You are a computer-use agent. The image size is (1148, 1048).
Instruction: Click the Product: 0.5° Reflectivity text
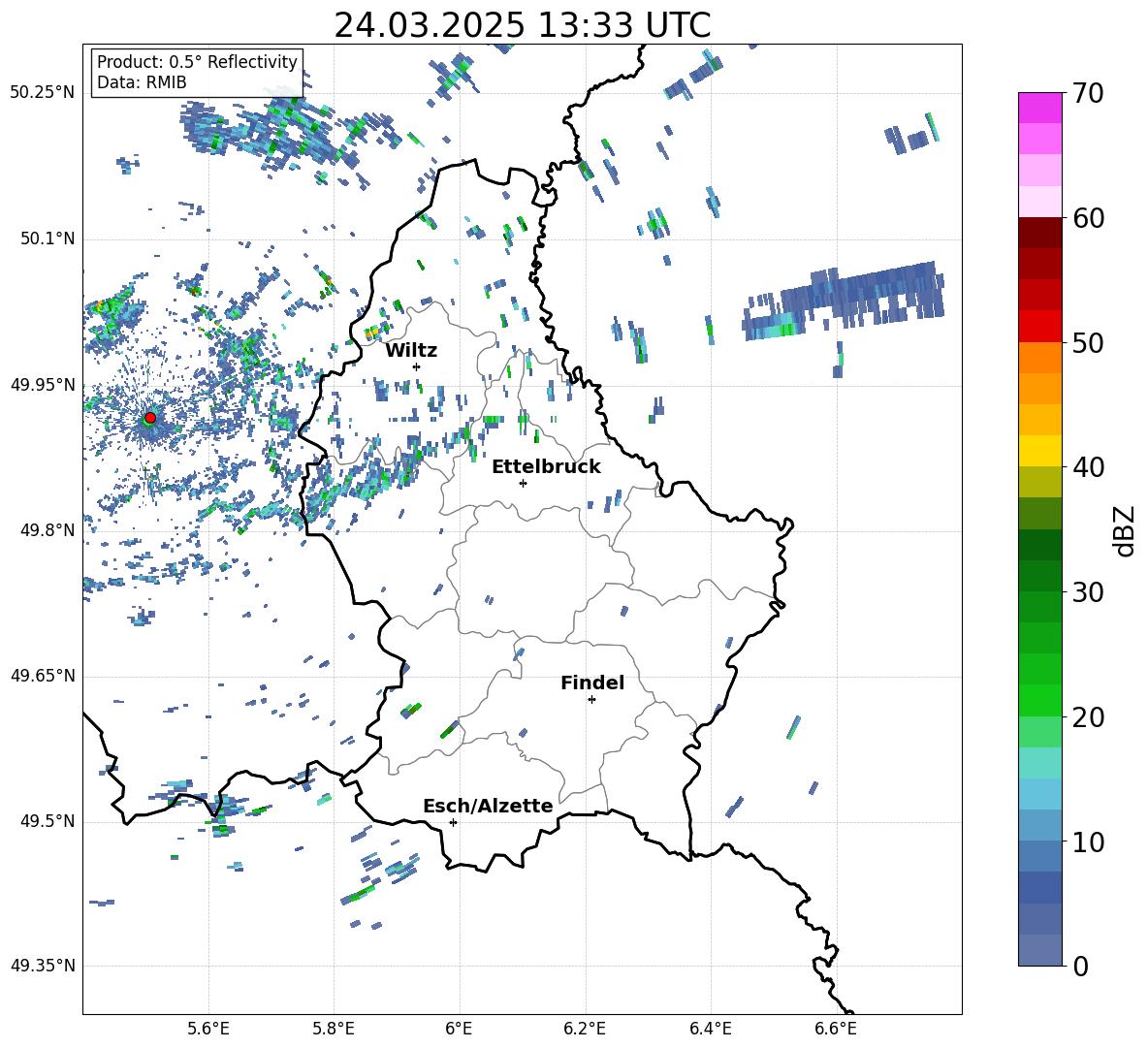[x=197, y=62]
